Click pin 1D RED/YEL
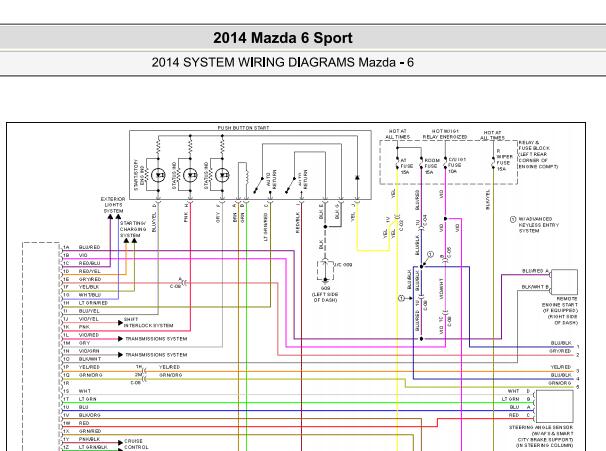Viewport: 606px width, 451px height. point(81,271)
